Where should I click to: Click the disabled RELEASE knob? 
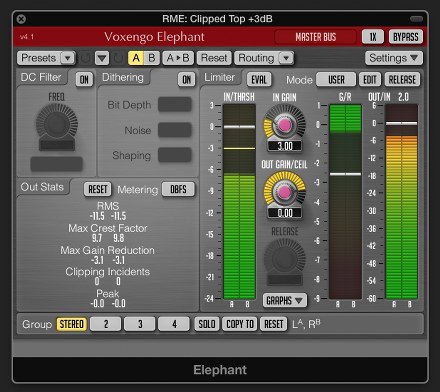click(284, 258)
